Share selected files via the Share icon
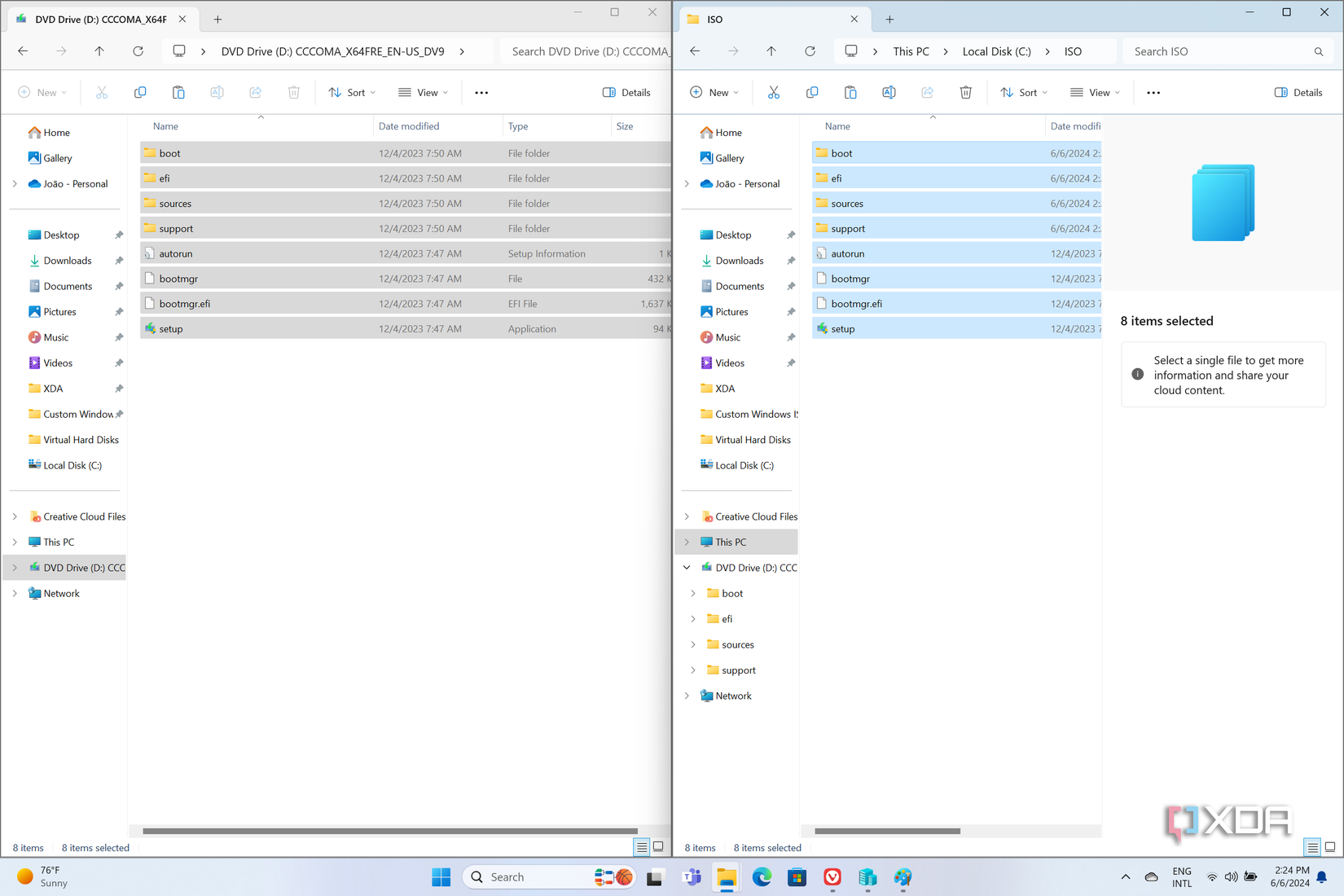Viewport: 1344px width, 896px height. tap(927, 92)
